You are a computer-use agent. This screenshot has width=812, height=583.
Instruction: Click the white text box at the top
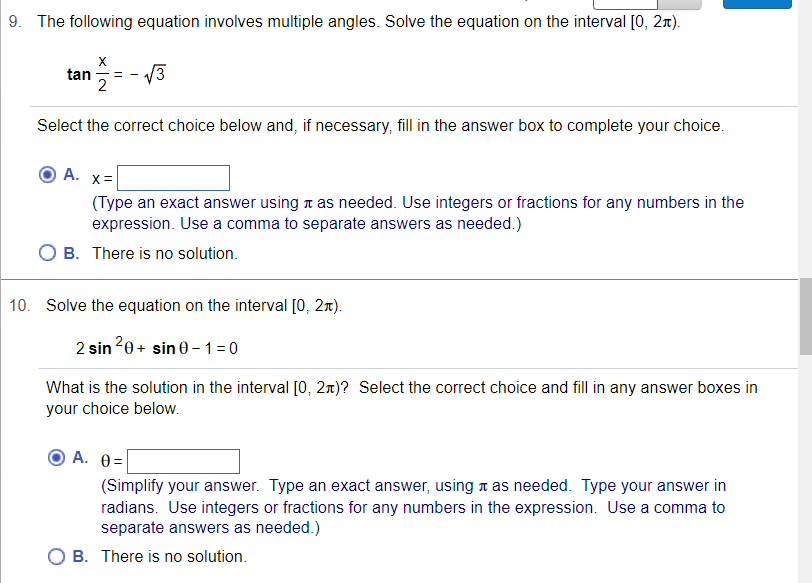tap(625, 4)
